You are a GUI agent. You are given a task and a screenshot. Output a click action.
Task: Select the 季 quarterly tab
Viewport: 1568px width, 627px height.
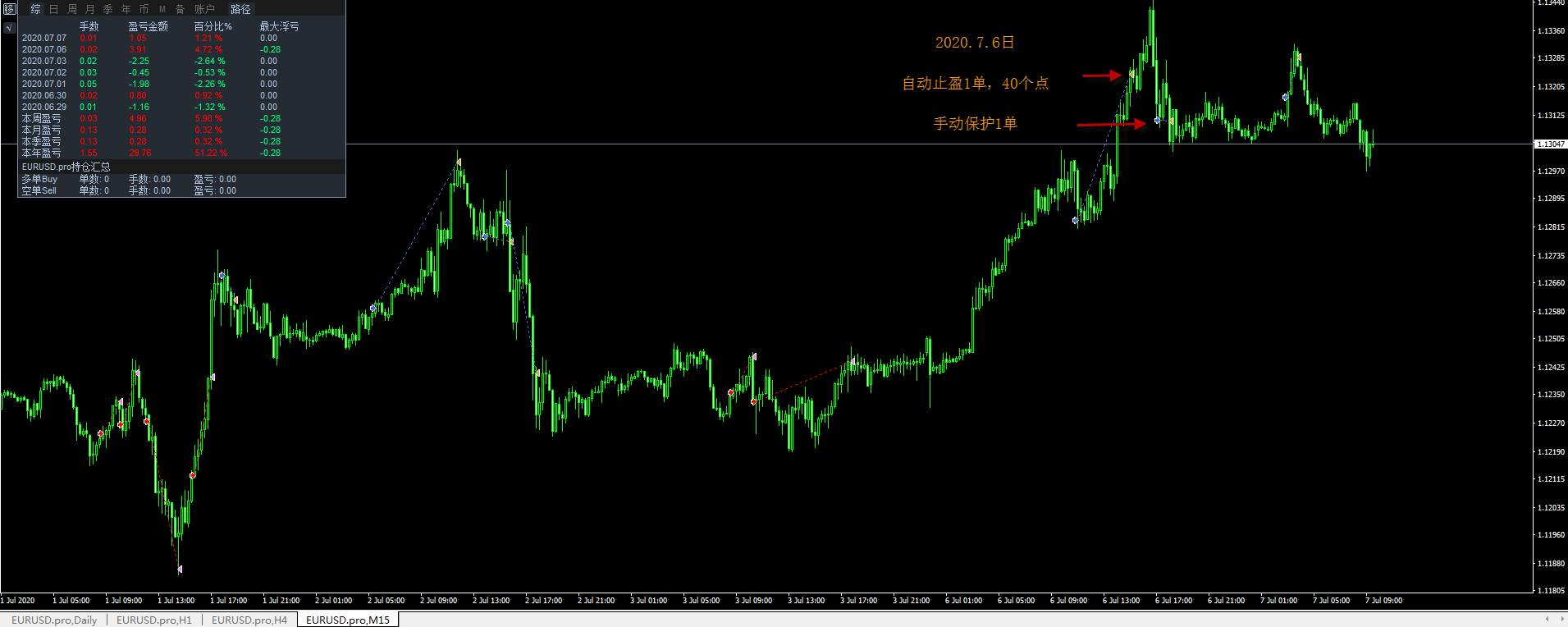pos(107,9)
